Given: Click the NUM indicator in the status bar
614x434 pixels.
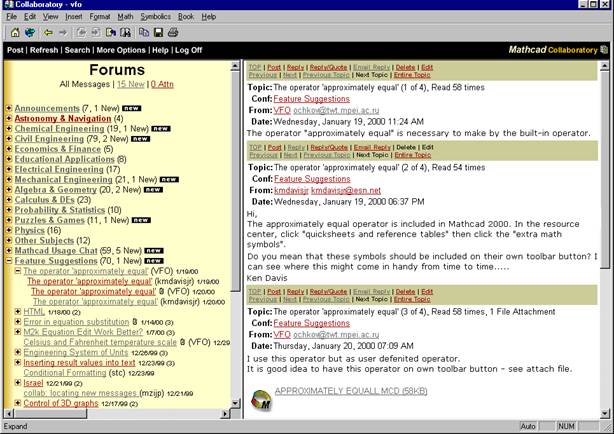Looking at the screenshot, I should pyautogui.click(x=566, y=426).
